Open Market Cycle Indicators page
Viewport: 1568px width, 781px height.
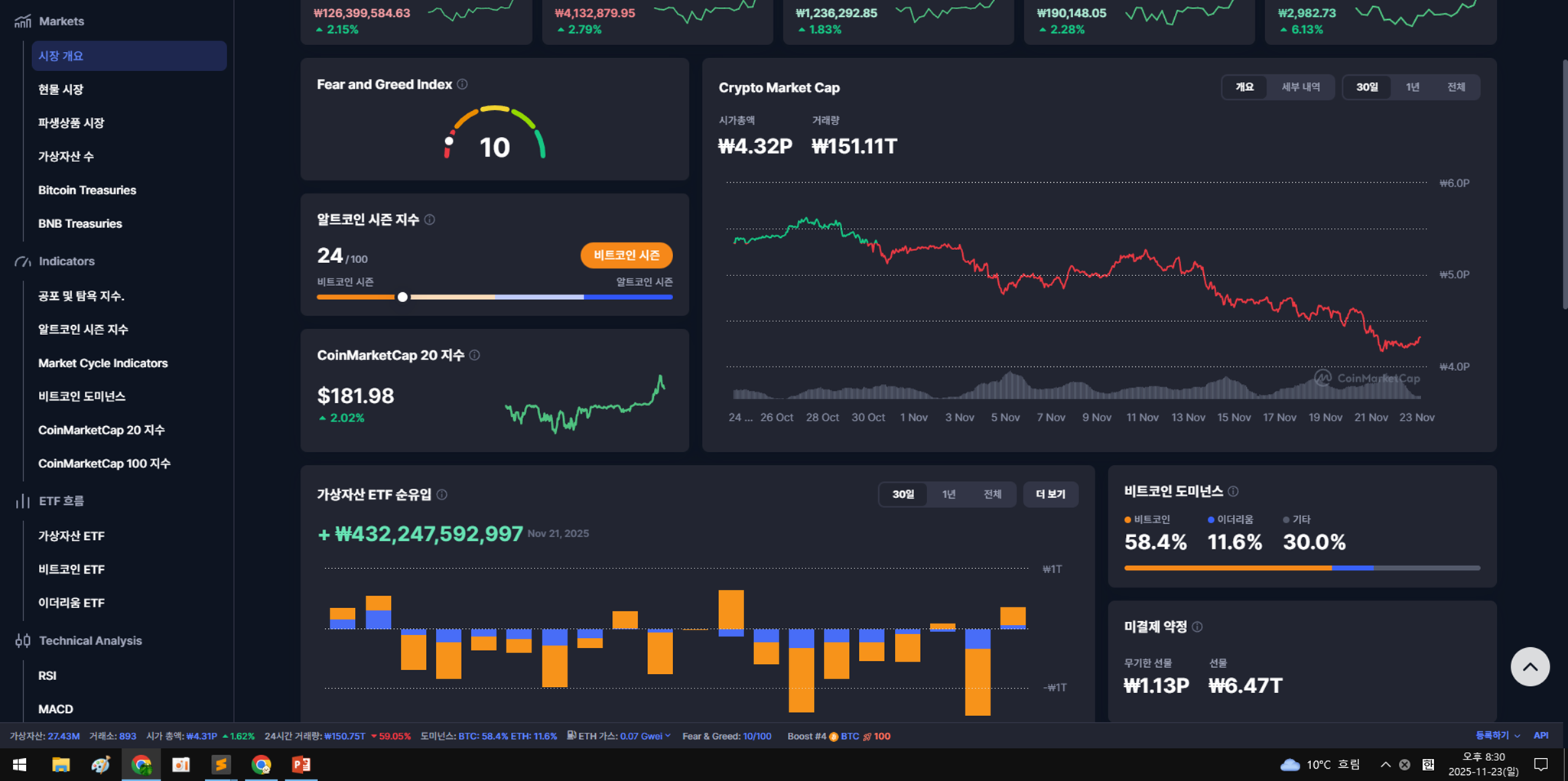103,363
